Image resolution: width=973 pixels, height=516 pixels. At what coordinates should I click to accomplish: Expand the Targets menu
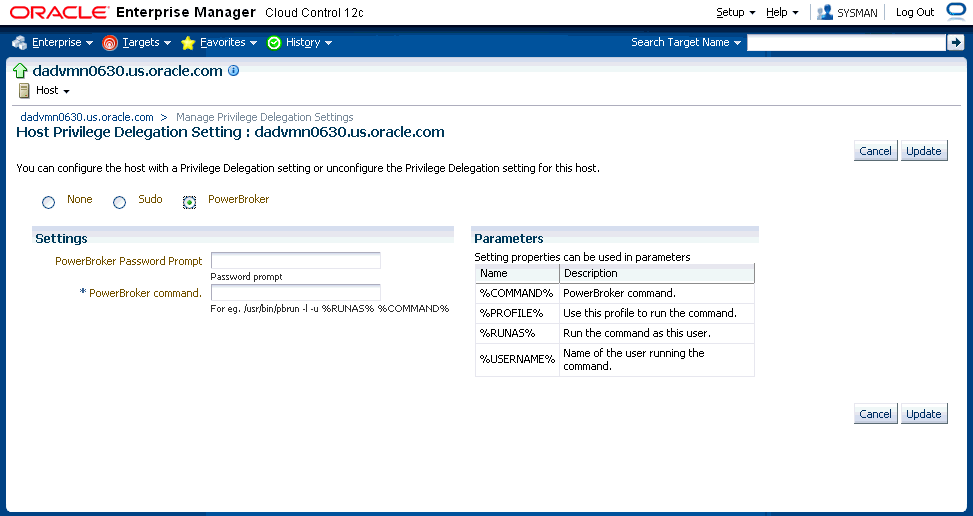pyautogui.click(x=146, y=42)
